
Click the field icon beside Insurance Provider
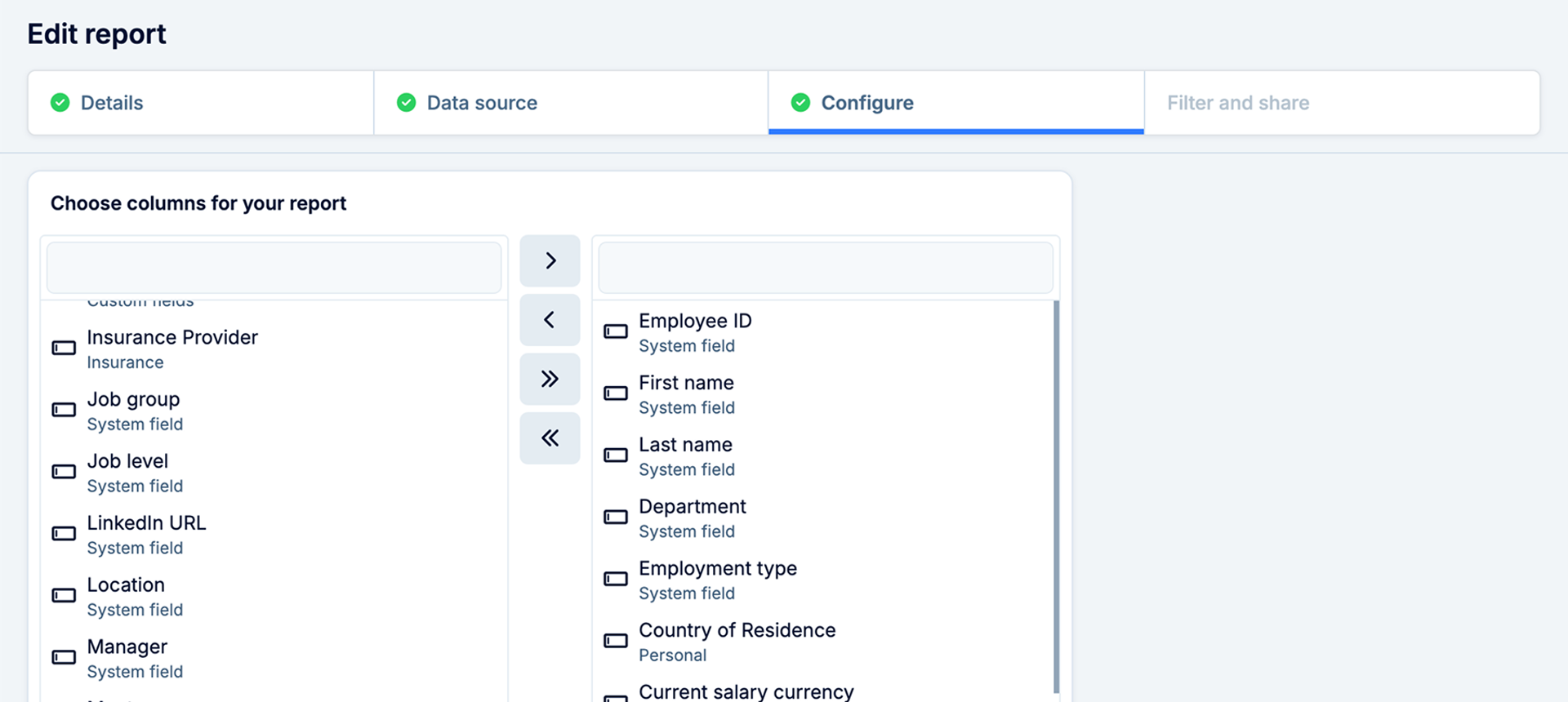64,349
